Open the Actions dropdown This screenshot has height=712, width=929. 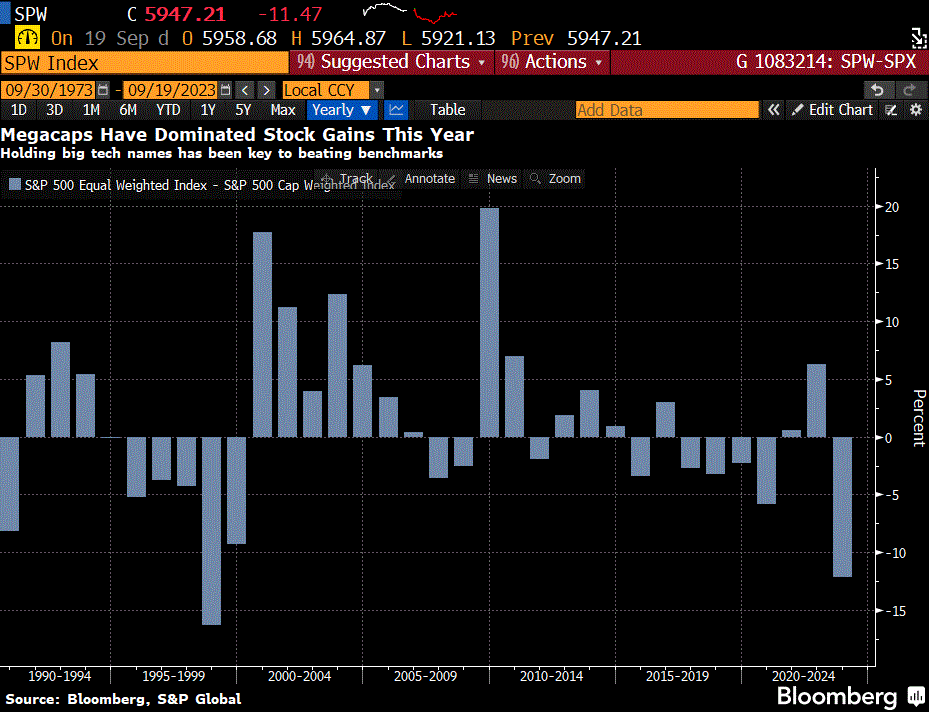552,62
